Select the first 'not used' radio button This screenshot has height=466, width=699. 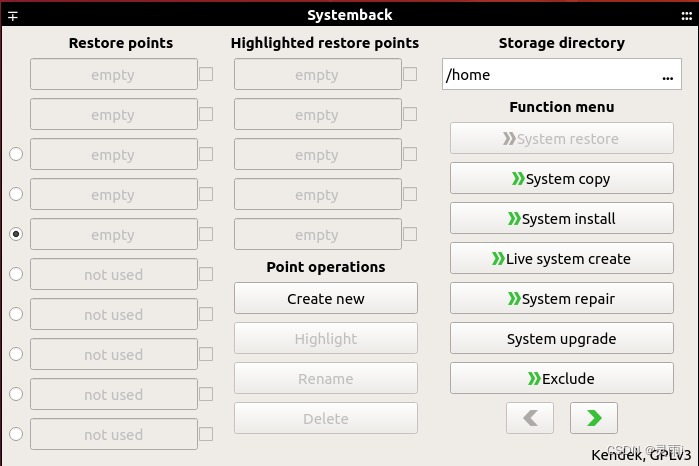pos(16,274)
